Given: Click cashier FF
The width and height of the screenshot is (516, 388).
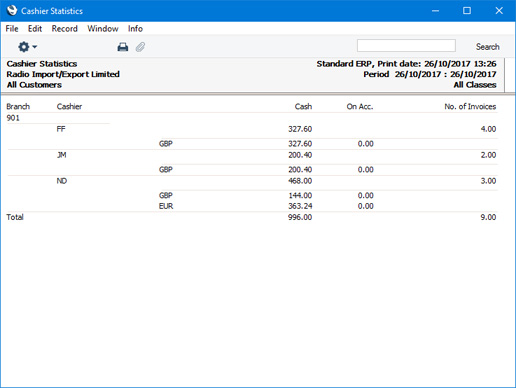Looking at the screenshot, I should pos(61,129).
